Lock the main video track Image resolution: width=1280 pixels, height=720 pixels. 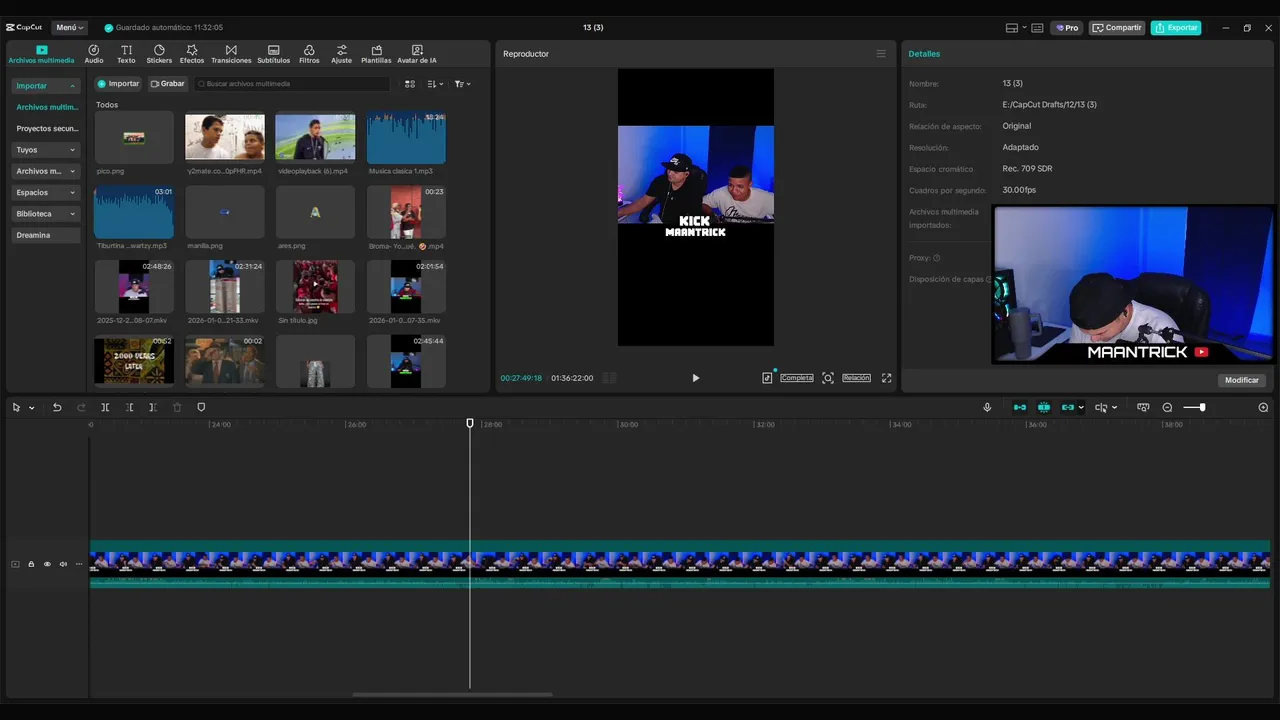pyautogui.click(x=31, y=564)
